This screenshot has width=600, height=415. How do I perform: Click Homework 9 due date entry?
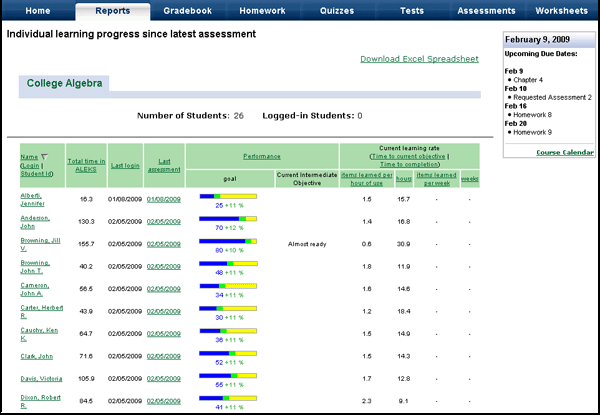(x=532, y=132)
